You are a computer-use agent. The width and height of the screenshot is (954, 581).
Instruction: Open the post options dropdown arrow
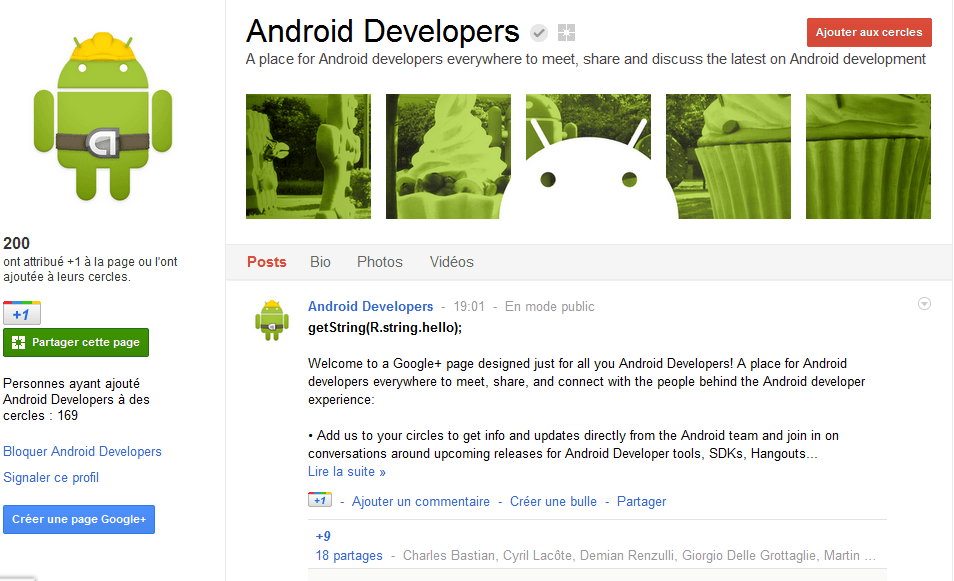(x=924, y=304)
